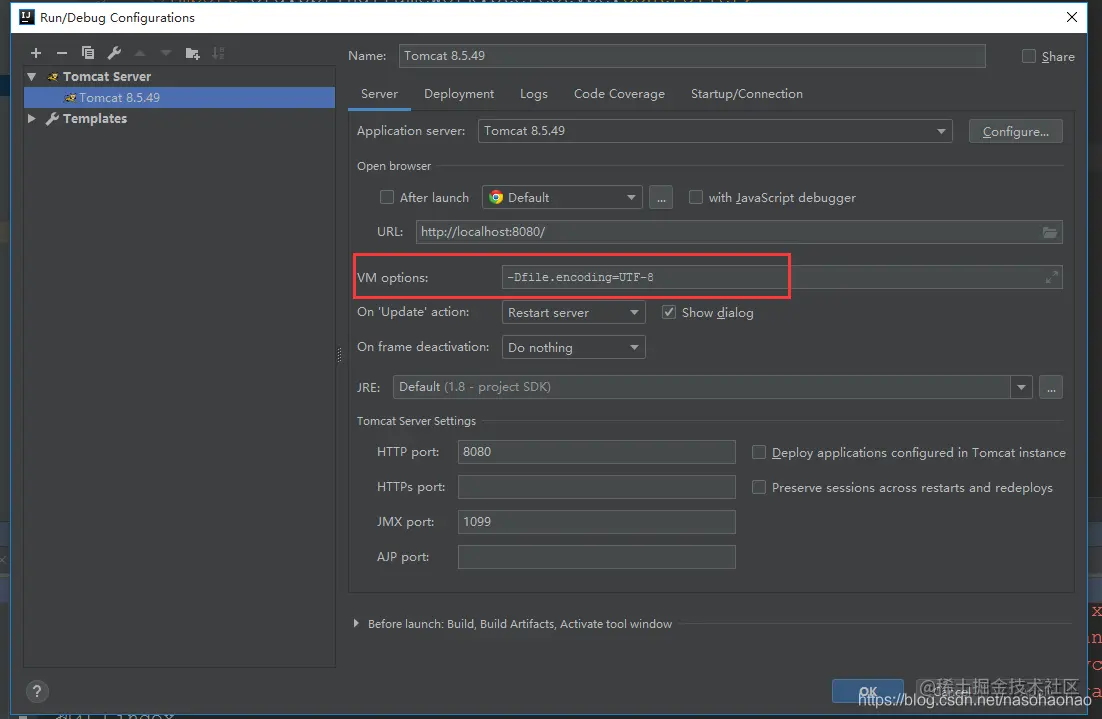
Task: Open the JRE dropdown arrow
Action: pos(1021,387)
